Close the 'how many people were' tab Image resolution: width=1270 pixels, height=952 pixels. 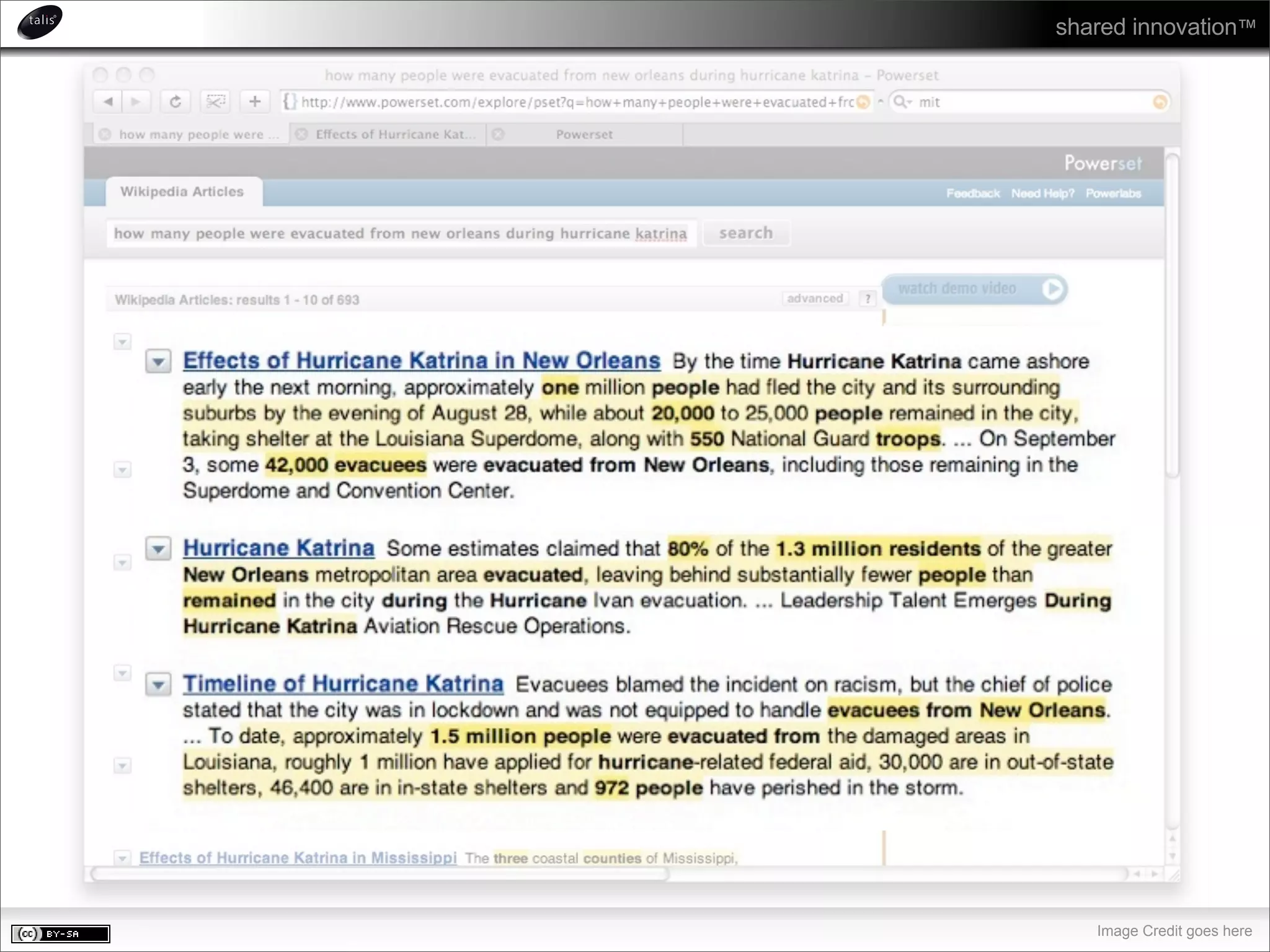pos(105,134)
